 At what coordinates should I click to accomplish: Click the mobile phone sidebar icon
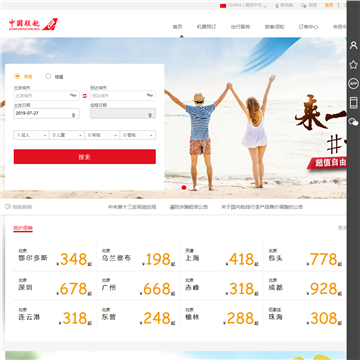pos(353,103)
